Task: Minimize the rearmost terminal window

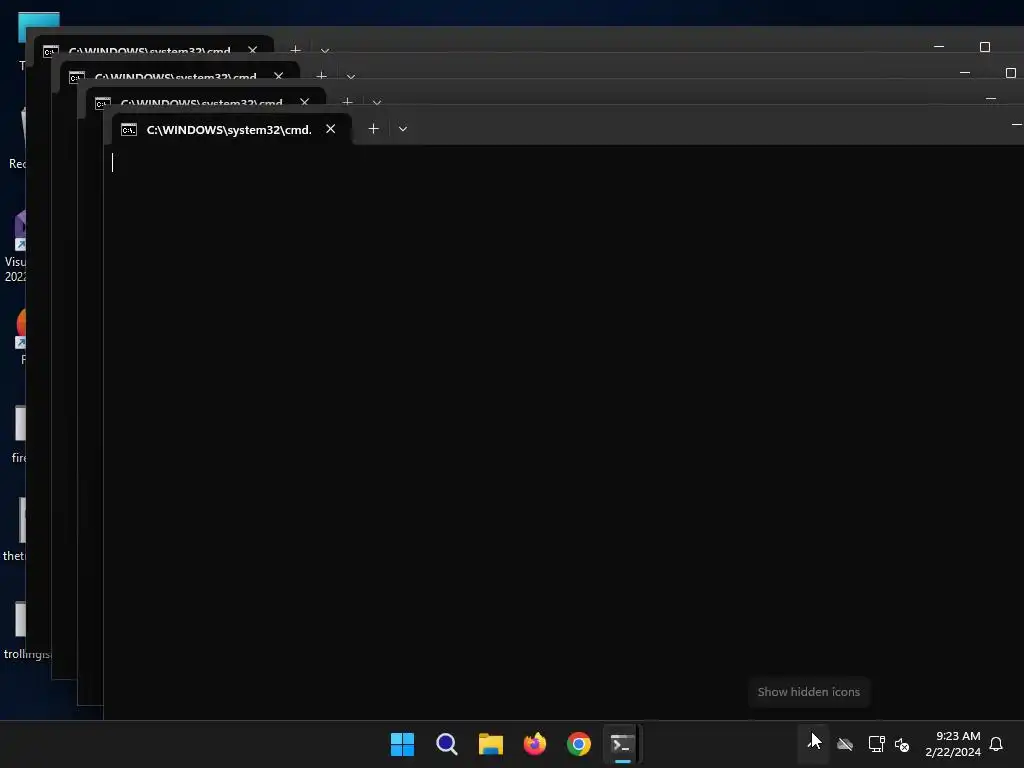Action: click(x=939, y=46)
